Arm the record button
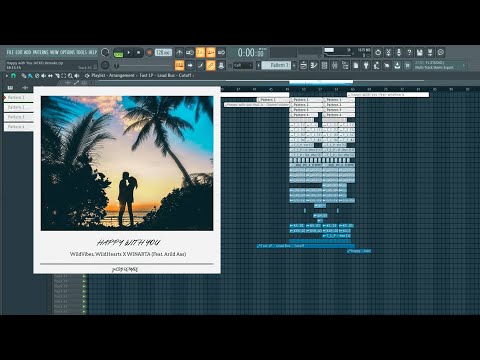This screenshot has width=480, height=360. (149, 53)
